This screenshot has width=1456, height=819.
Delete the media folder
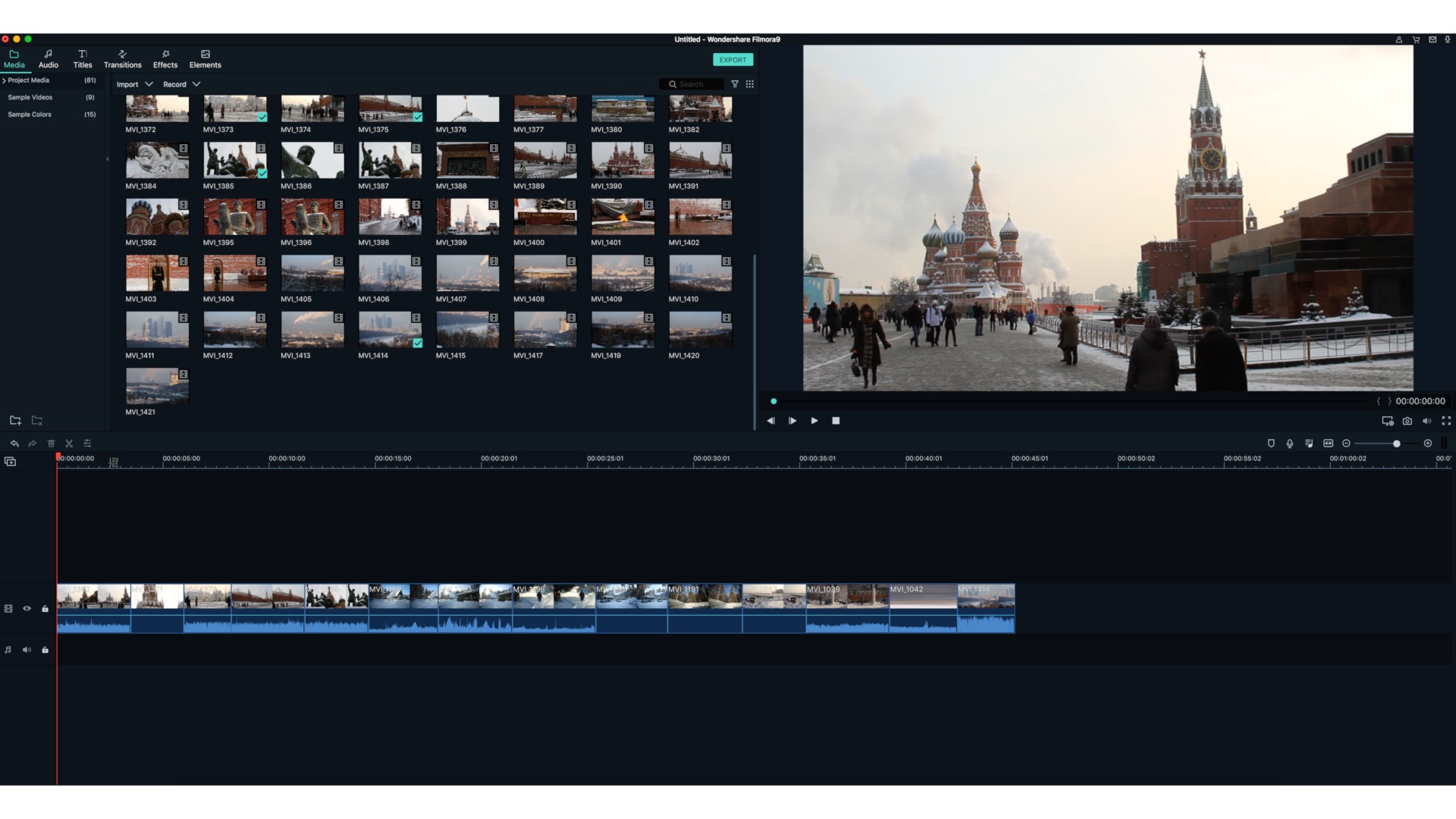(36, 420)
